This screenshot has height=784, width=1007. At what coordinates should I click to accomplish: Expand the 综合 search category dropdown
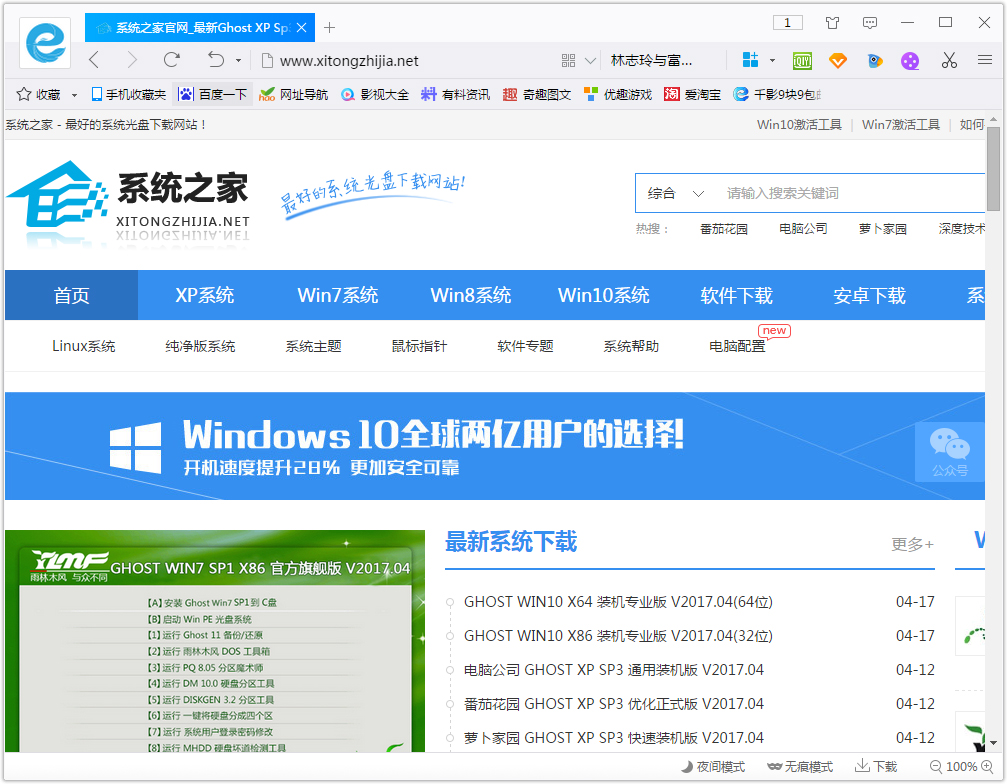coord(676,193)
